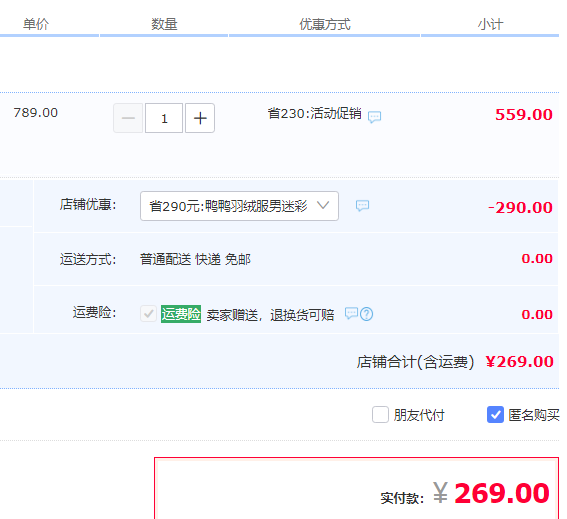
Task: Click the 优惠方式 column header
Action: tap(325, 24)
